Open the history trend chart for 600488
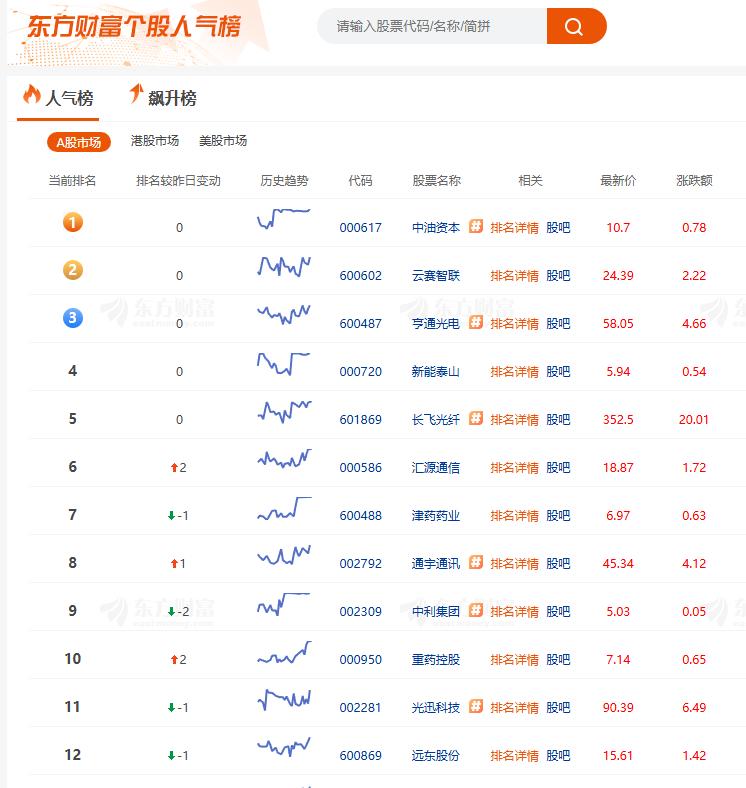The height and width of the screenshot is (788, 746). pyautogui.click(x=284, y=508)
